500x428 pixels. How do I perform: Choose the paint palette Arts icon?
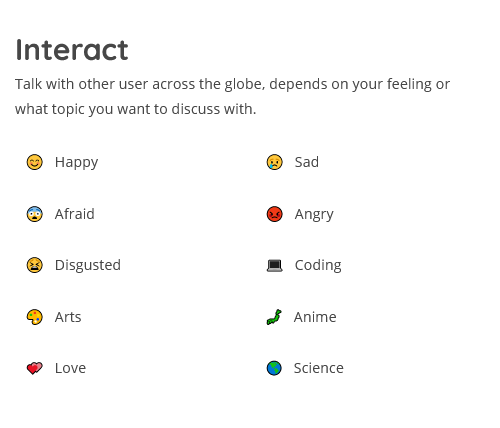[x=35, y=317]
